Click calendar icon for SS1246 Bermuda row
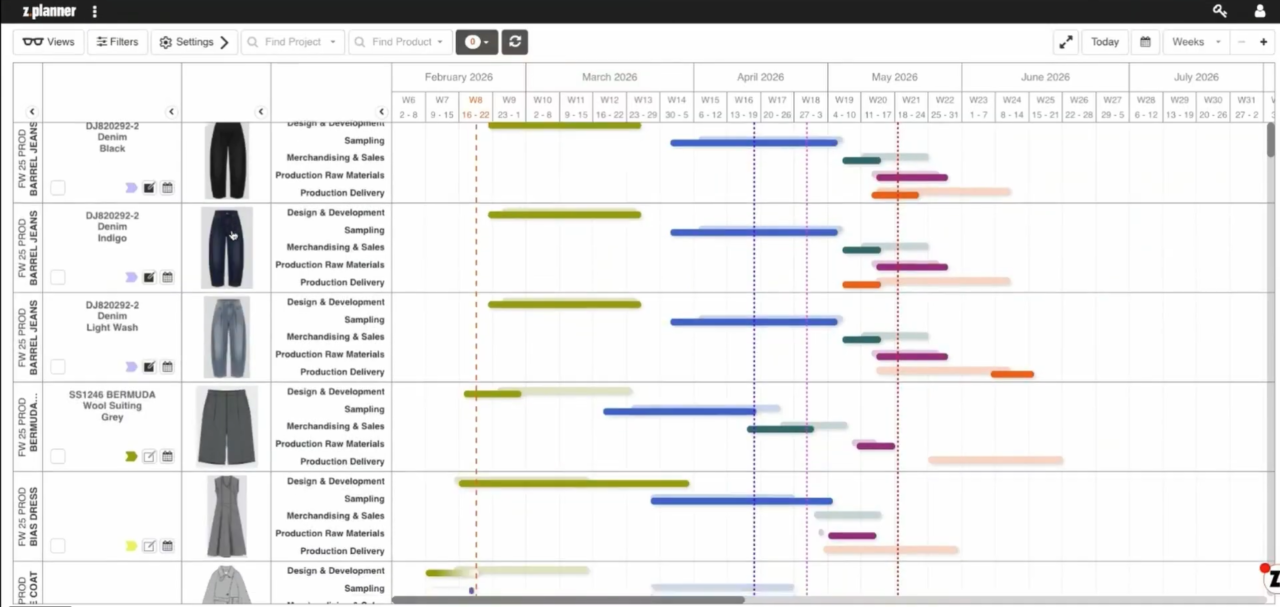This screenshot has height=607, width=1280. pos(168,456)
